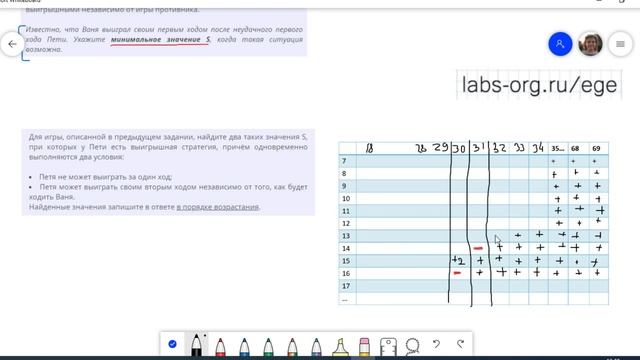Select the black pen tool
The width and height of the screenshot is (640, 360).
pos(196,345)
